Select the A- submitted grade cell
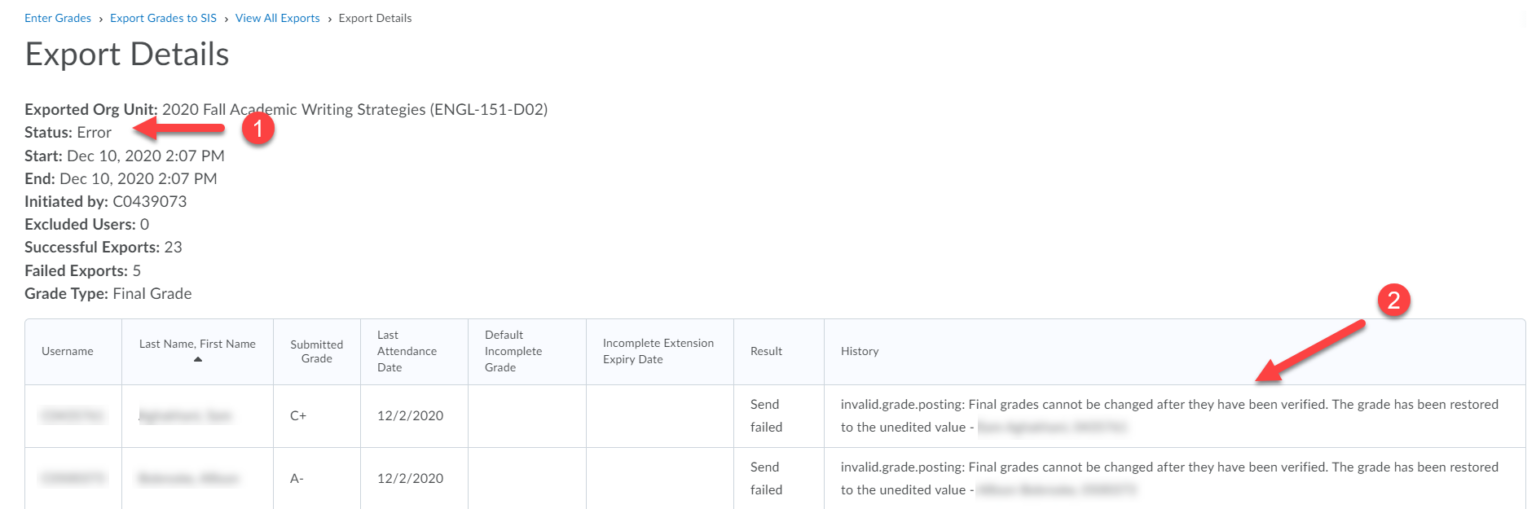 (297, 478)
